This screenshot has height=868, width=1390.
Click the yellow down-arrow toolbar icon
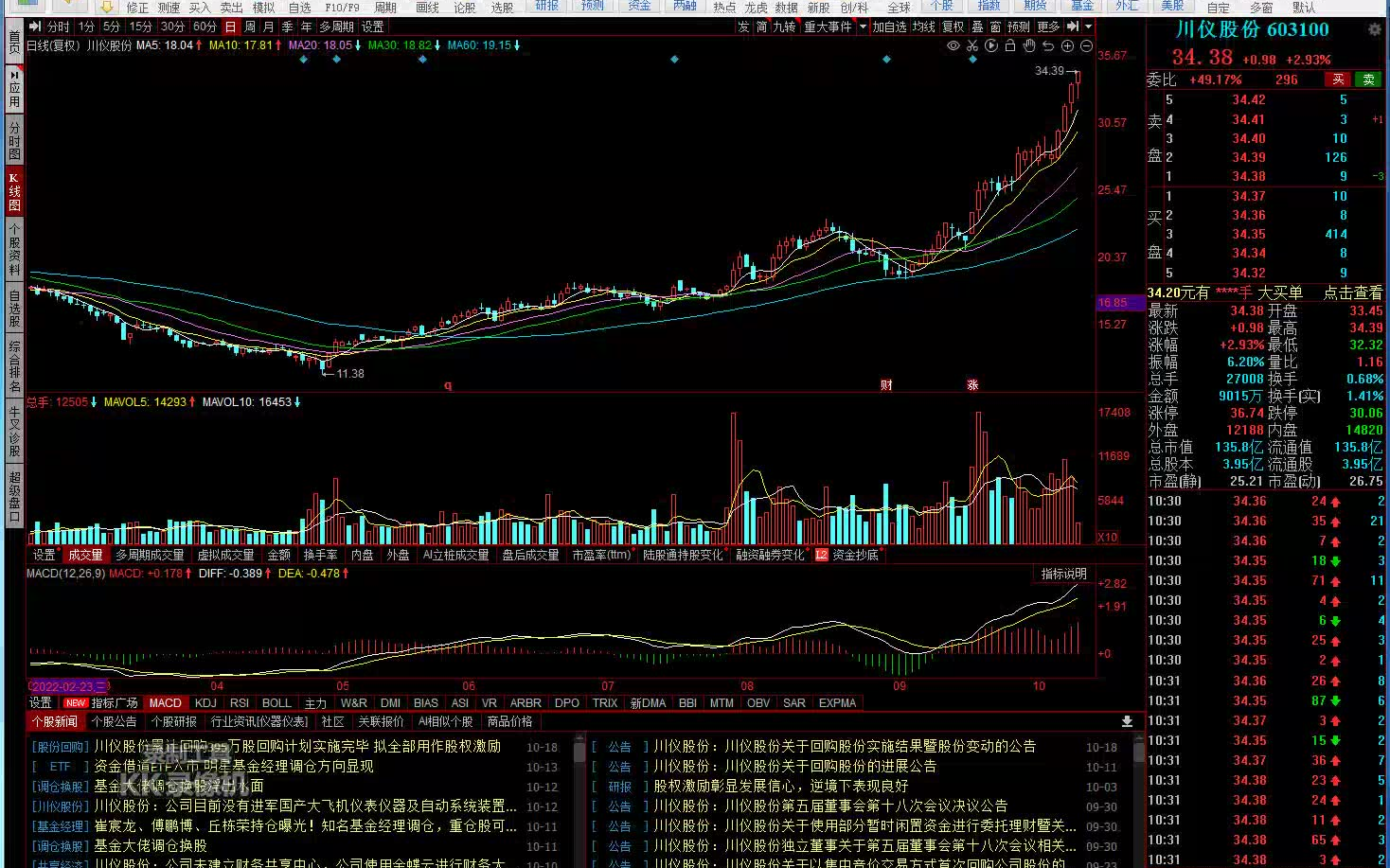pos(107,6)
